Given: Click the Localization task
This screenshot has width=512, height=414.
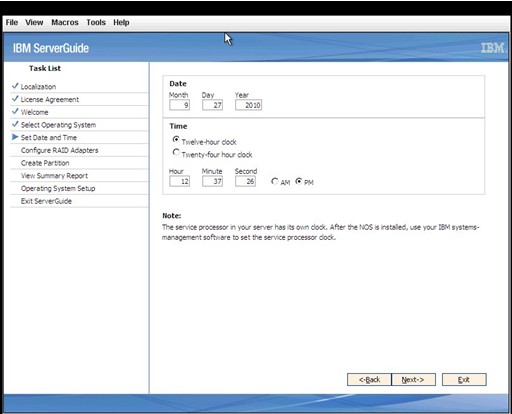Looking at the screenshot, I should [x=38, y=87].
